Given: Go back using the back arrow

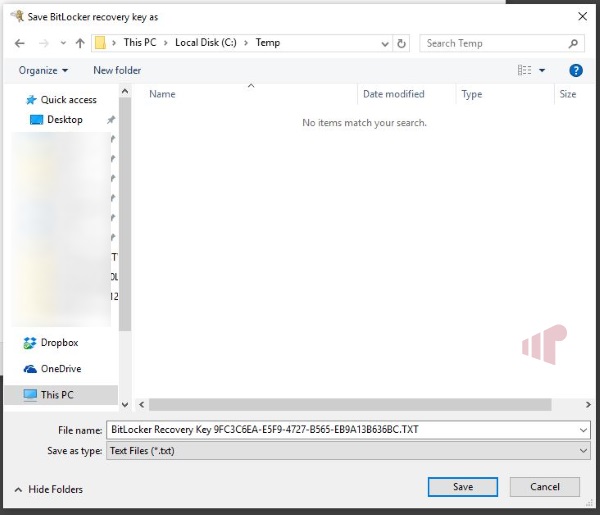Looking at the screenshot, I should pos(20,43).
